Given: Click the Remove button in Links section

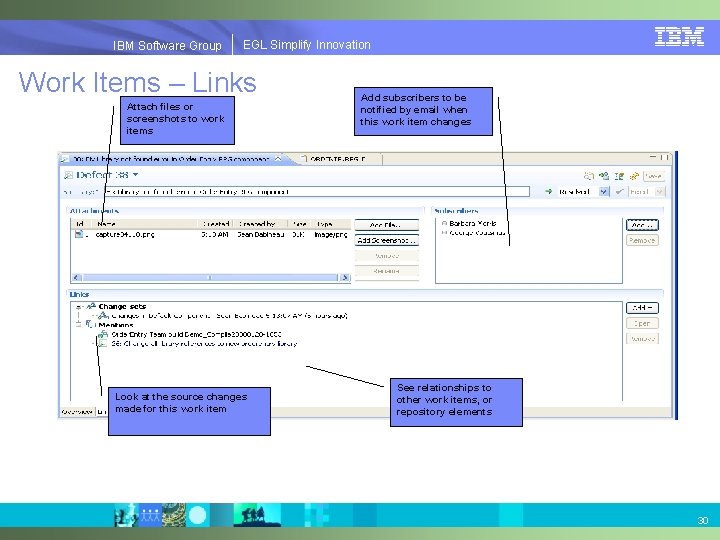Looking at the screenshot, I should pyautogui.click(x=642, y=338).
